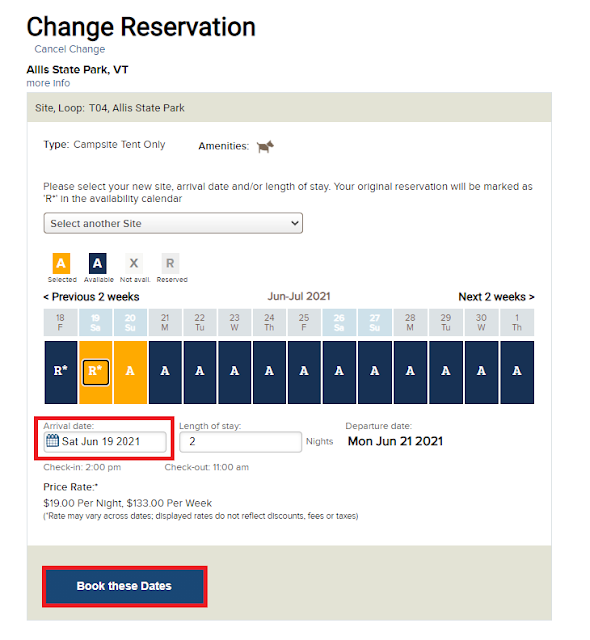Click the Length of stay nights field

click(240, 442)
